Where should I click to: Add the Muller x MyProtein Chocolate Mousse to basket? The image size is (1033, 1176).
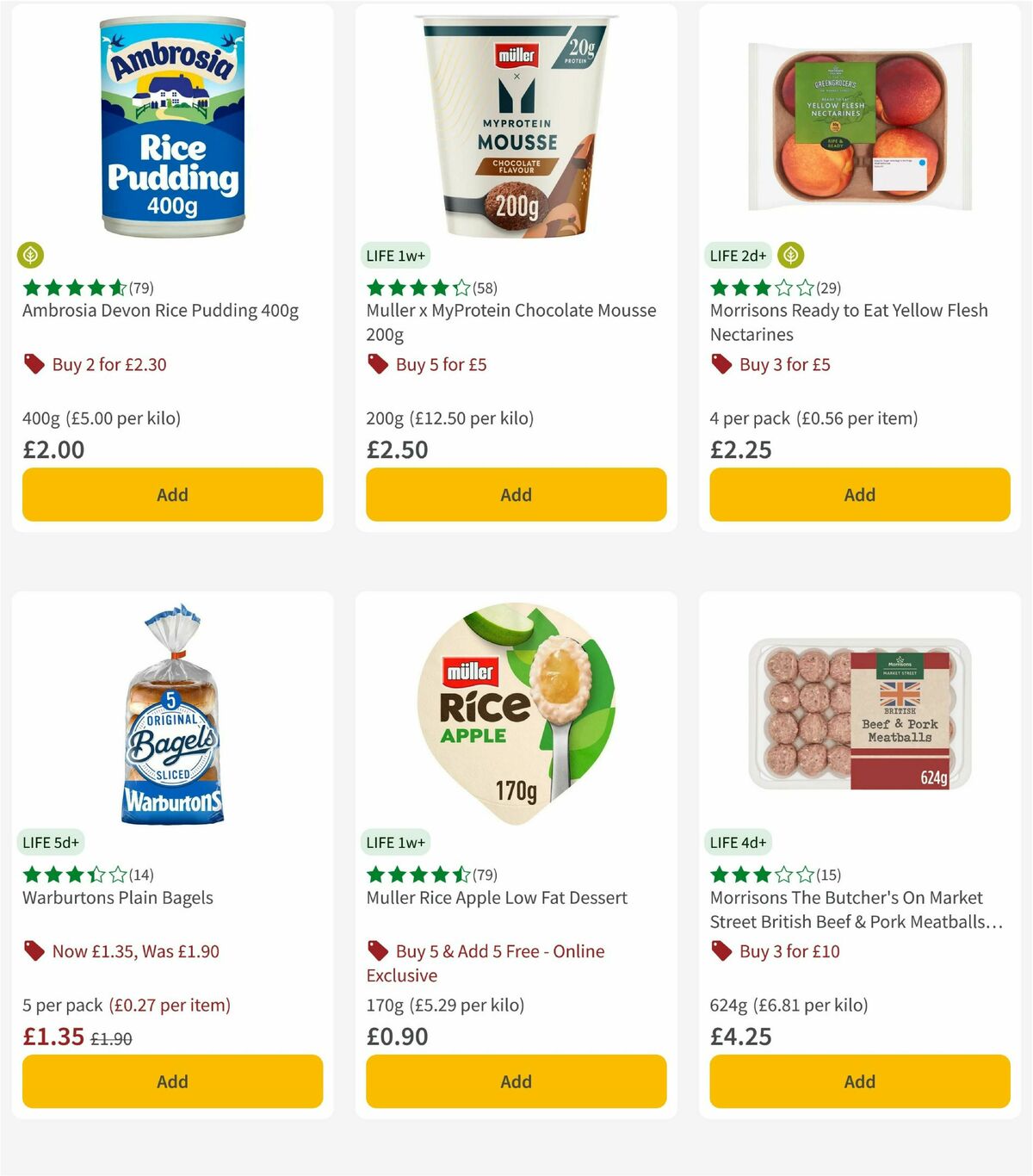[516, 494]
